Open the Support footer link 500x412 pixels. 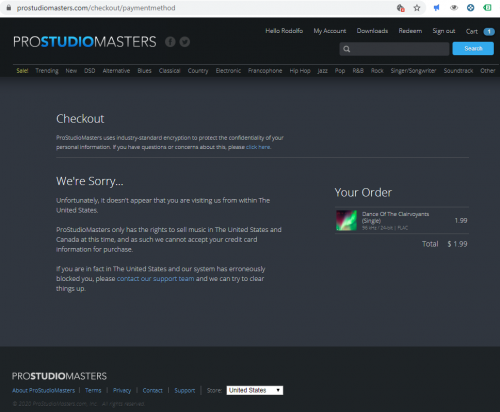pos(185,390)
